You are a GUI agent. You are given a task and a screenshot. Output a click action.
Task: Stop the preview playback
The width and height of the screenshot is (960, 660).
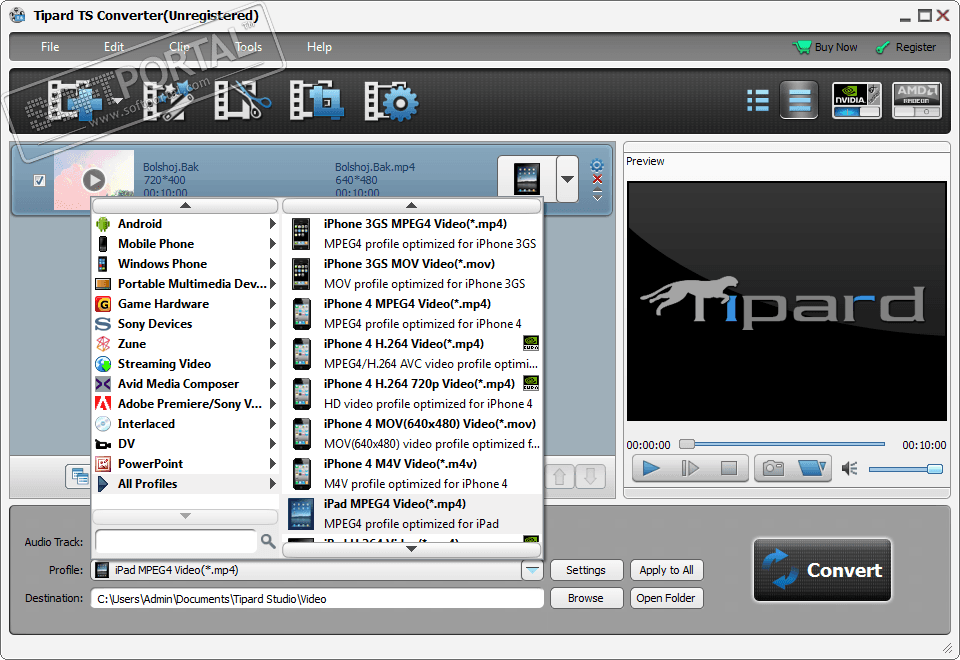729,468
